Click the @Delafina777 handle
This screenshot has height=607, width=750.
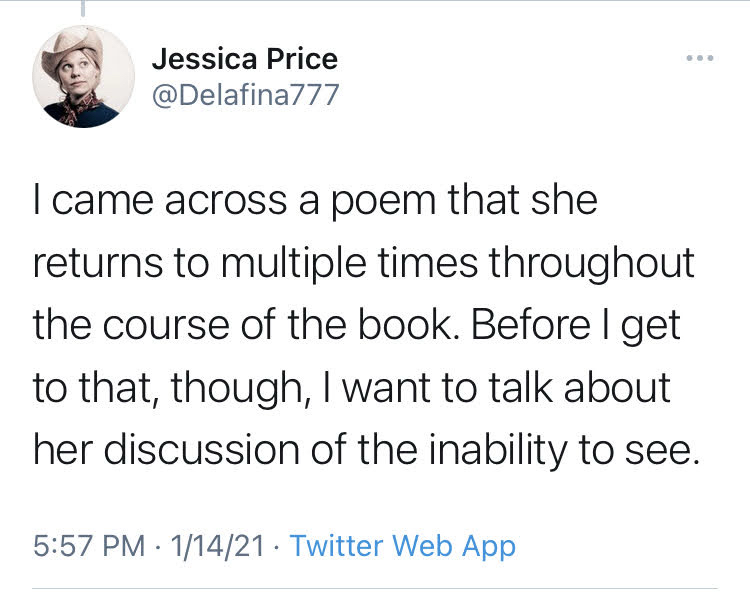pos(245,96)
